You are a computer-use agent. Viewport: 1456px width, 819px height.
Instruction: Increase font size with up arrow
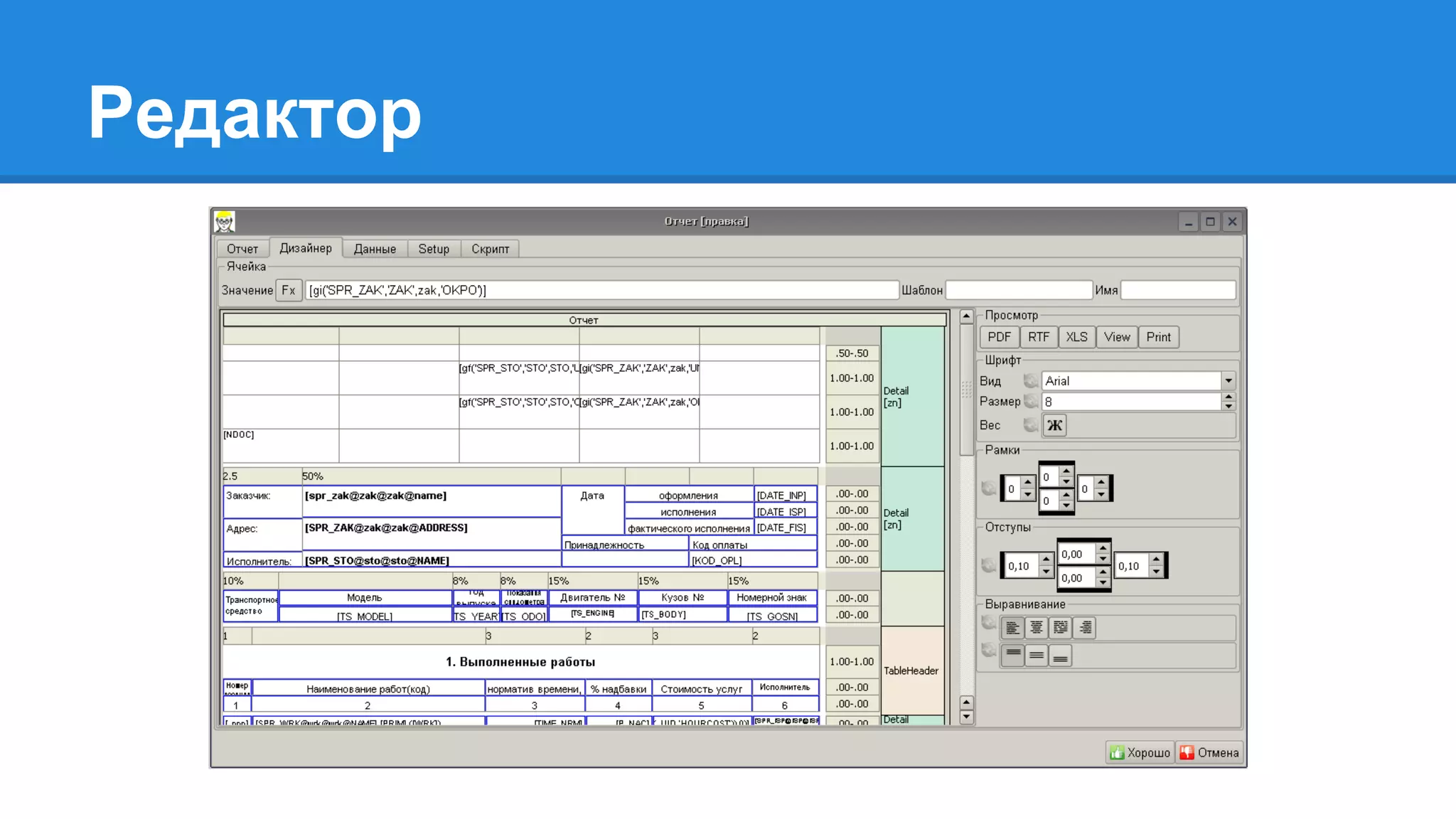pyautogui.click(x=1228, y=397)
